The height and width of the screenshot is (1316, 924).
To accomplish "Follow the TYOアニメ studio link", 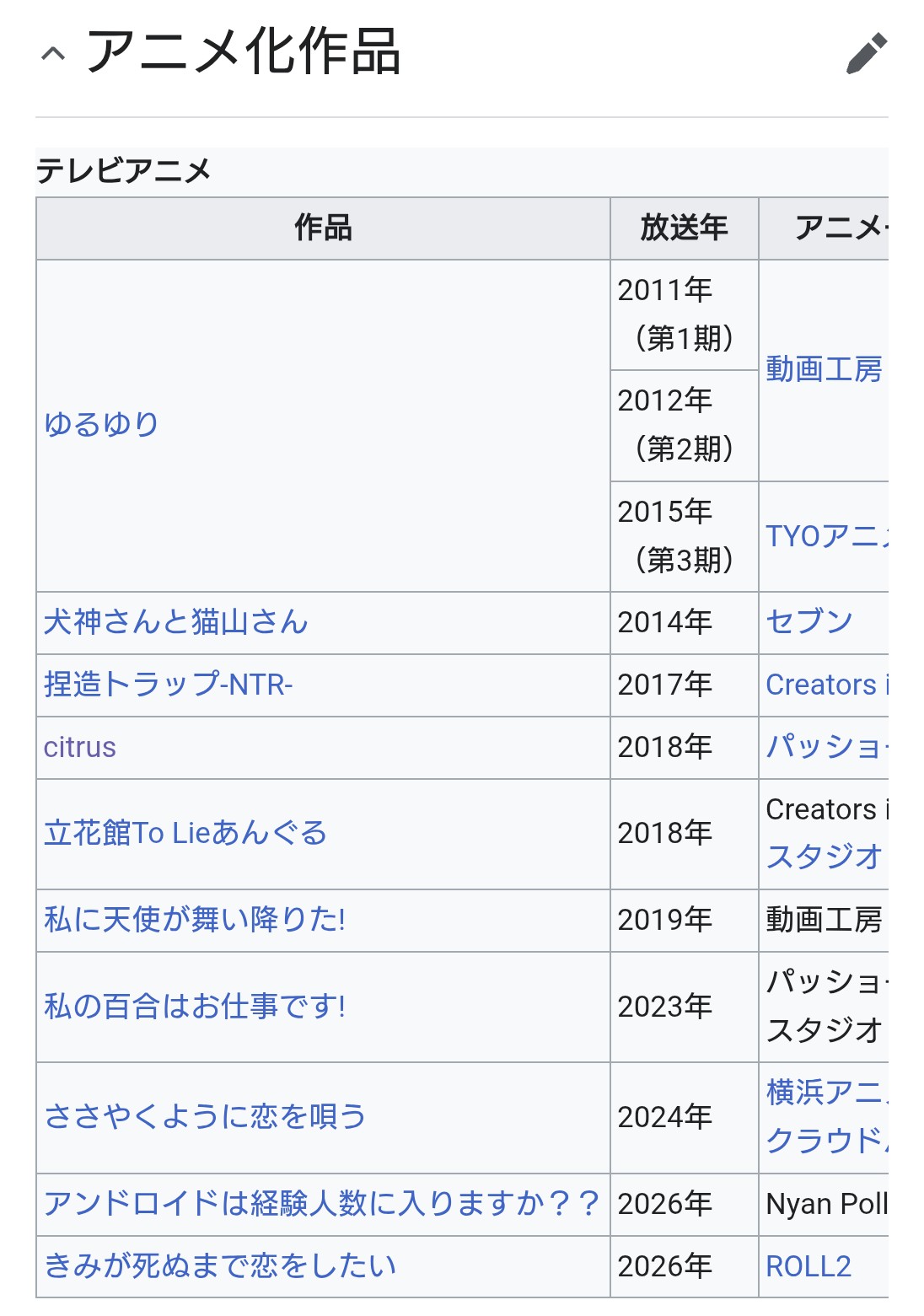I will [827, 536].
